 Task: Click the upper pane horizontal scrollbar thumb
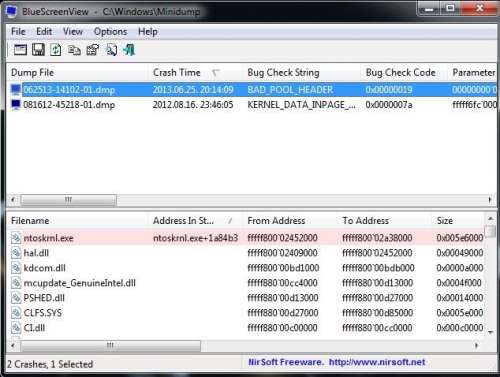pos(69,200)
